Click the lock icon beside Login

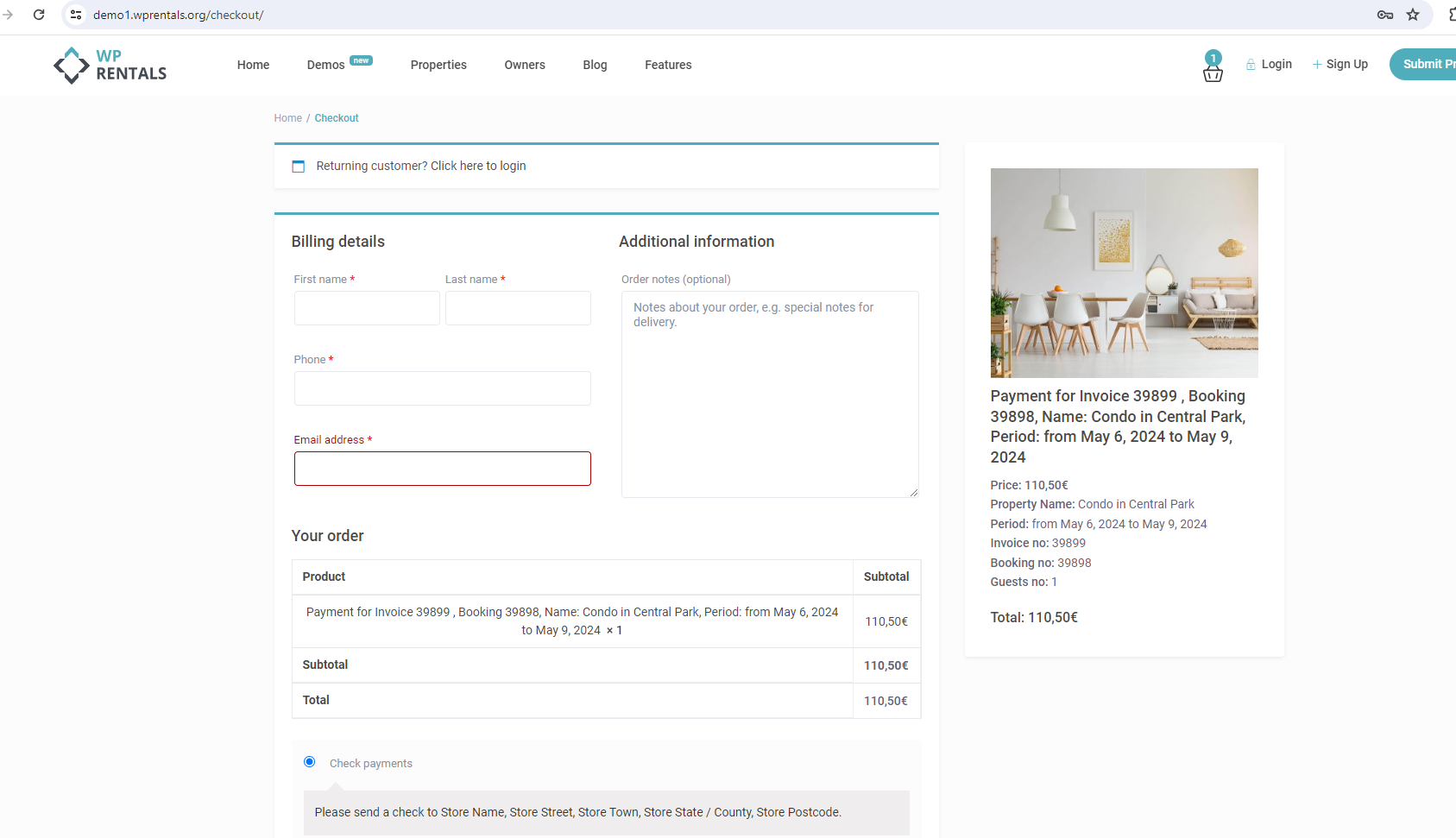[1251, 65]
